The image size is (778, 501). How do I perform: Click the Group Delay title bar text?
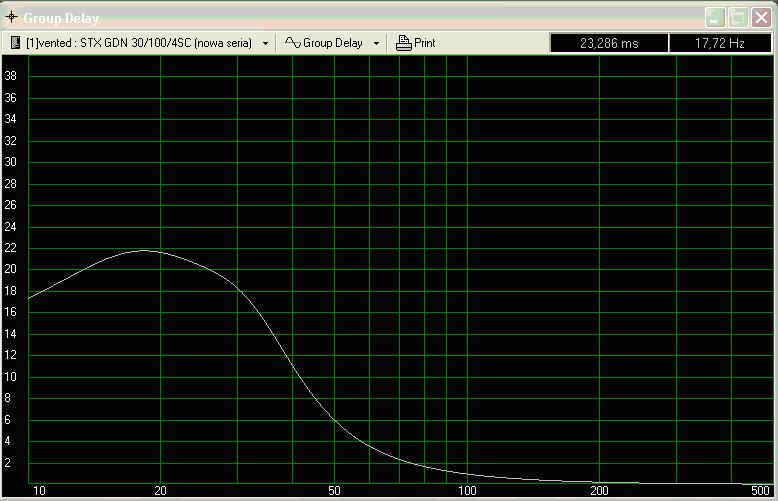(61, 18)
